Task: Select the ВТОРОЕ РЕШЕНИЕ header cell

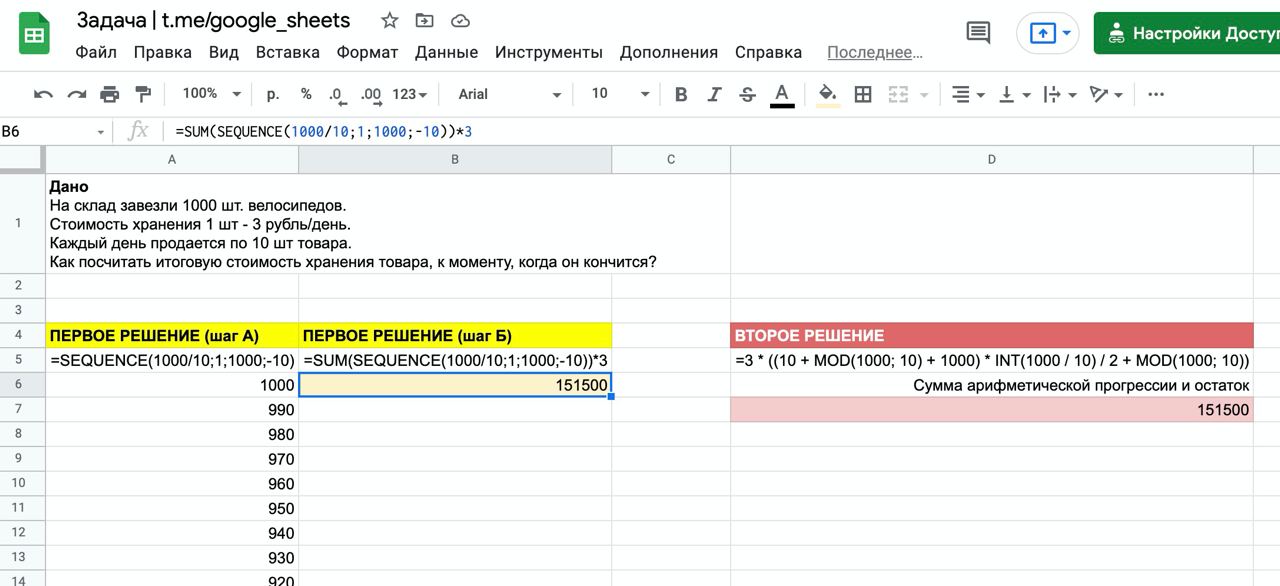Action: point(992,335)
